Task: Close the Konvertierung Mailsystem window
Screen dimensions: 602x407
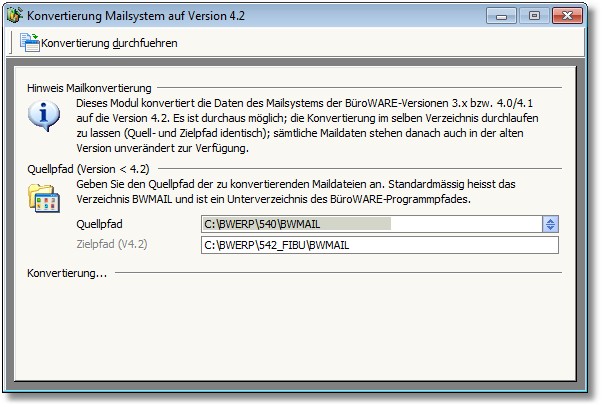Action: tap(566, 15)
